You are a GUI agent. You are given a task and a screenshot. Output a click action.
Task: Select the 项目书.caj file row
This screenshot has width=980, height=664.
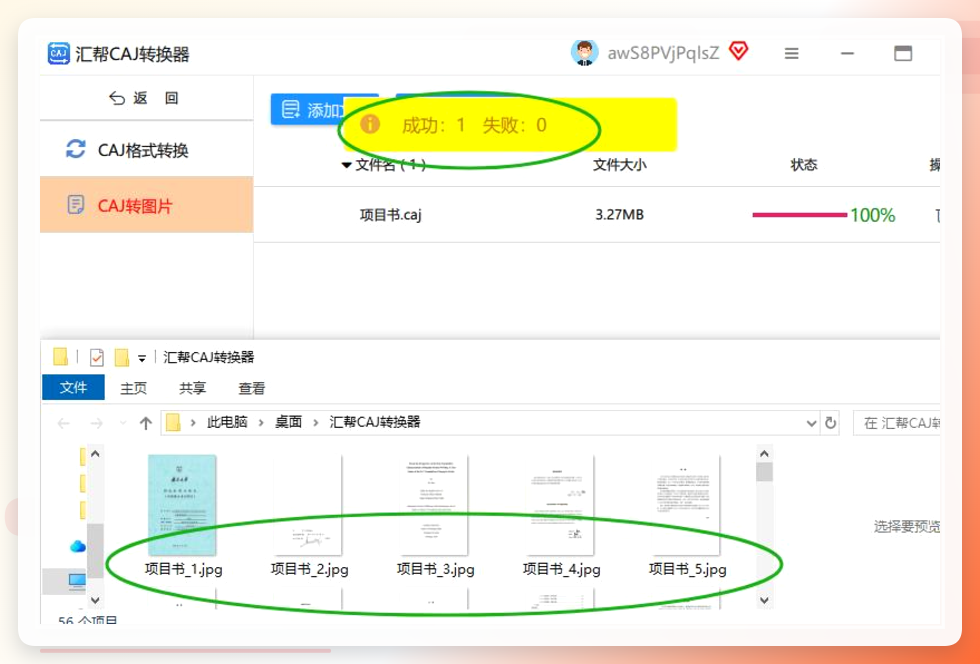[x=597, y=215]
